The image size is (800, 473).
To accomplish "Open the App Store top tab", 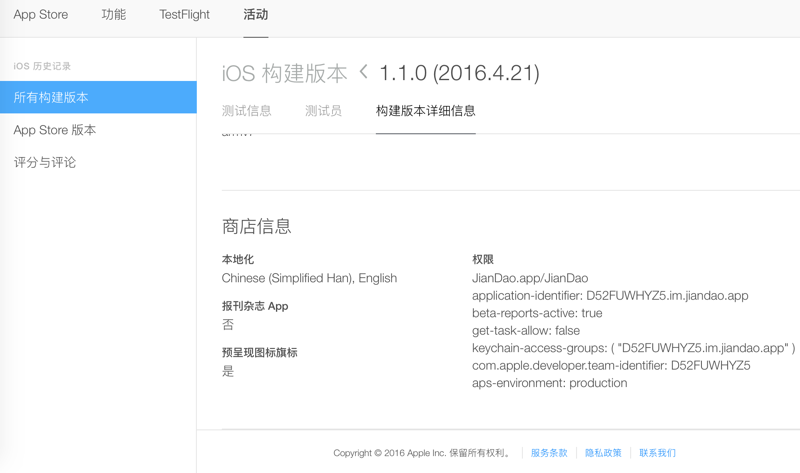I will (x=40, y=15).
